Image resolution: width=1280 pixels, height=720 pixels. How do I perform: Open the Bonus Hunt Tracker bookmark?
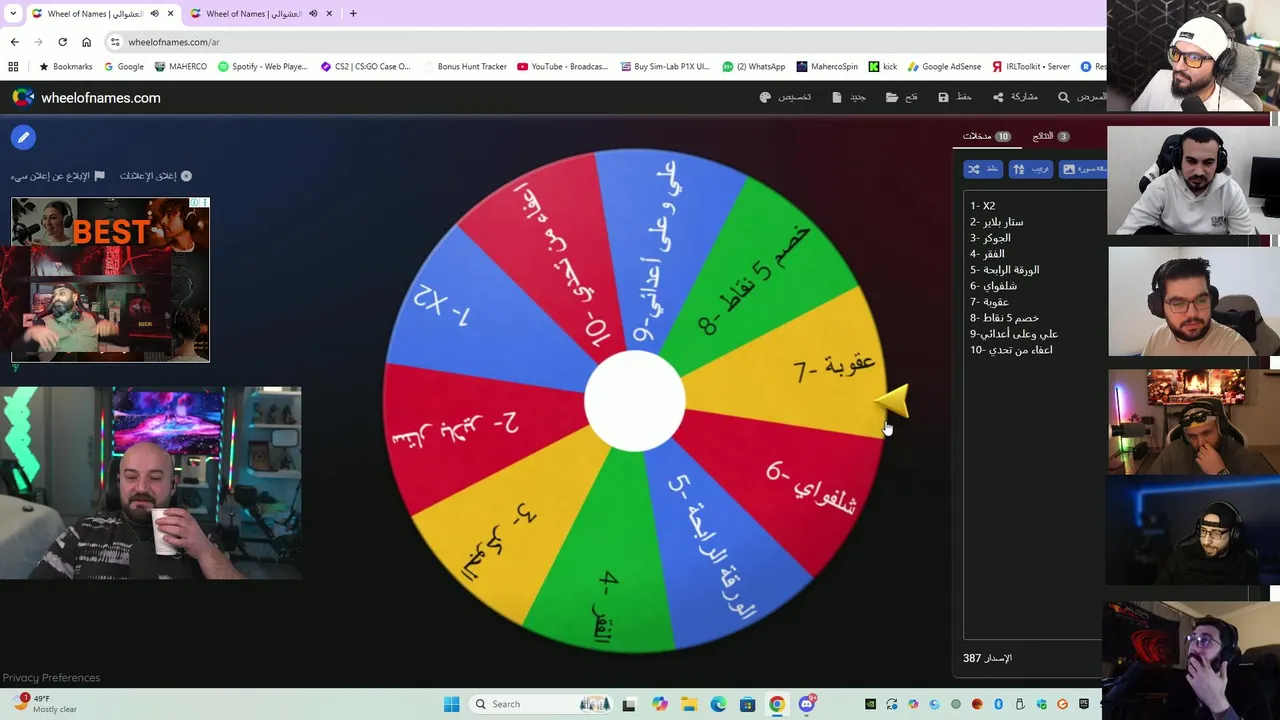(x=465, y=67)
